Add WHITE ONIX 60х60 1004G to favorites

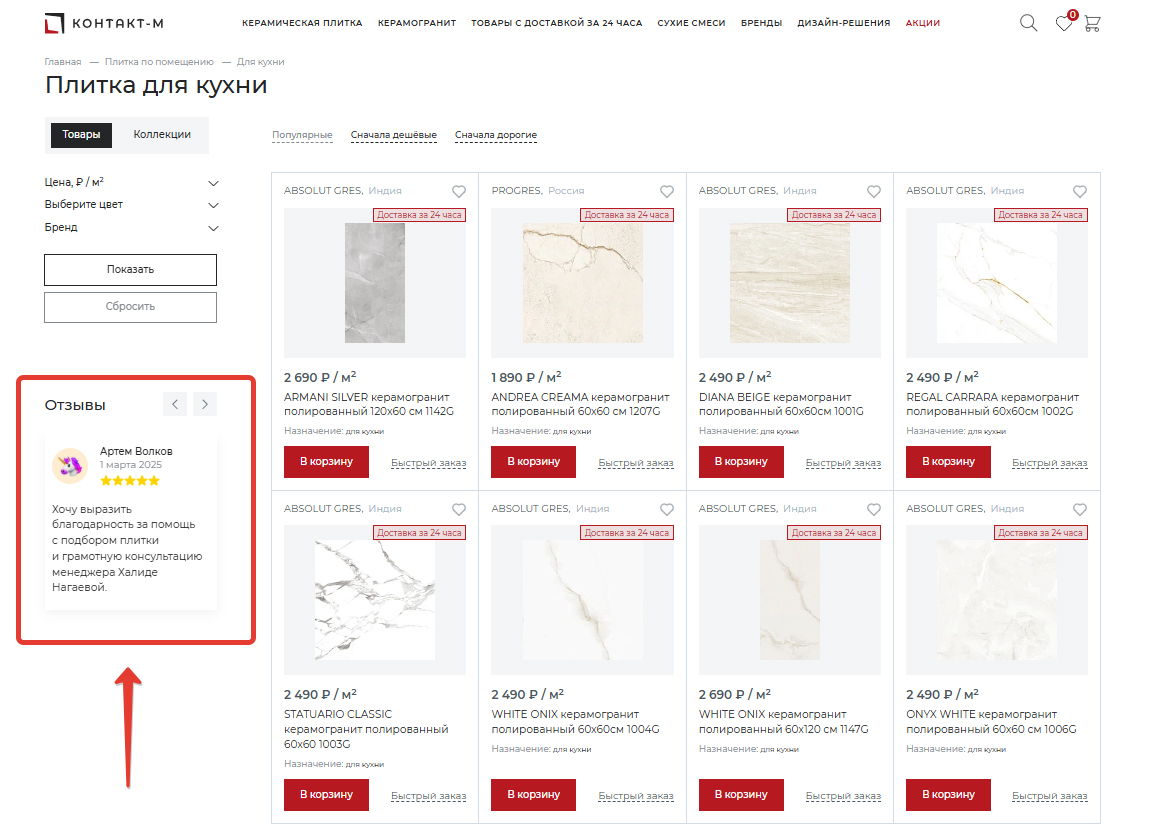coord(666,509)
